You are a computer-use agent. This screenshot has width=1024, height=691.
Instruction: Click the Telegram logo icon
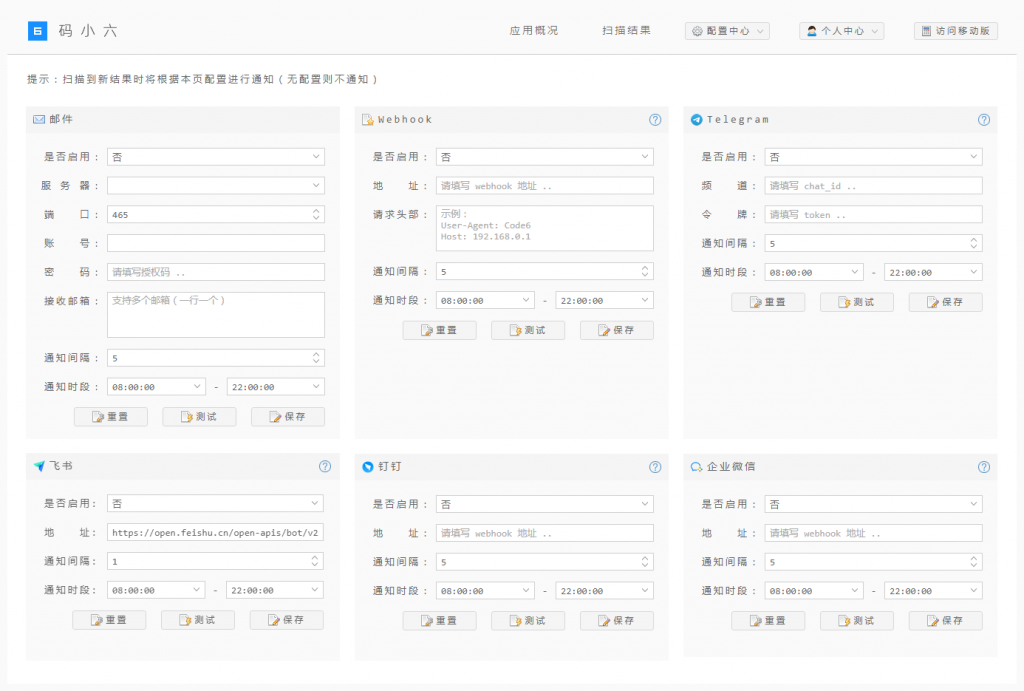(696, 120)
